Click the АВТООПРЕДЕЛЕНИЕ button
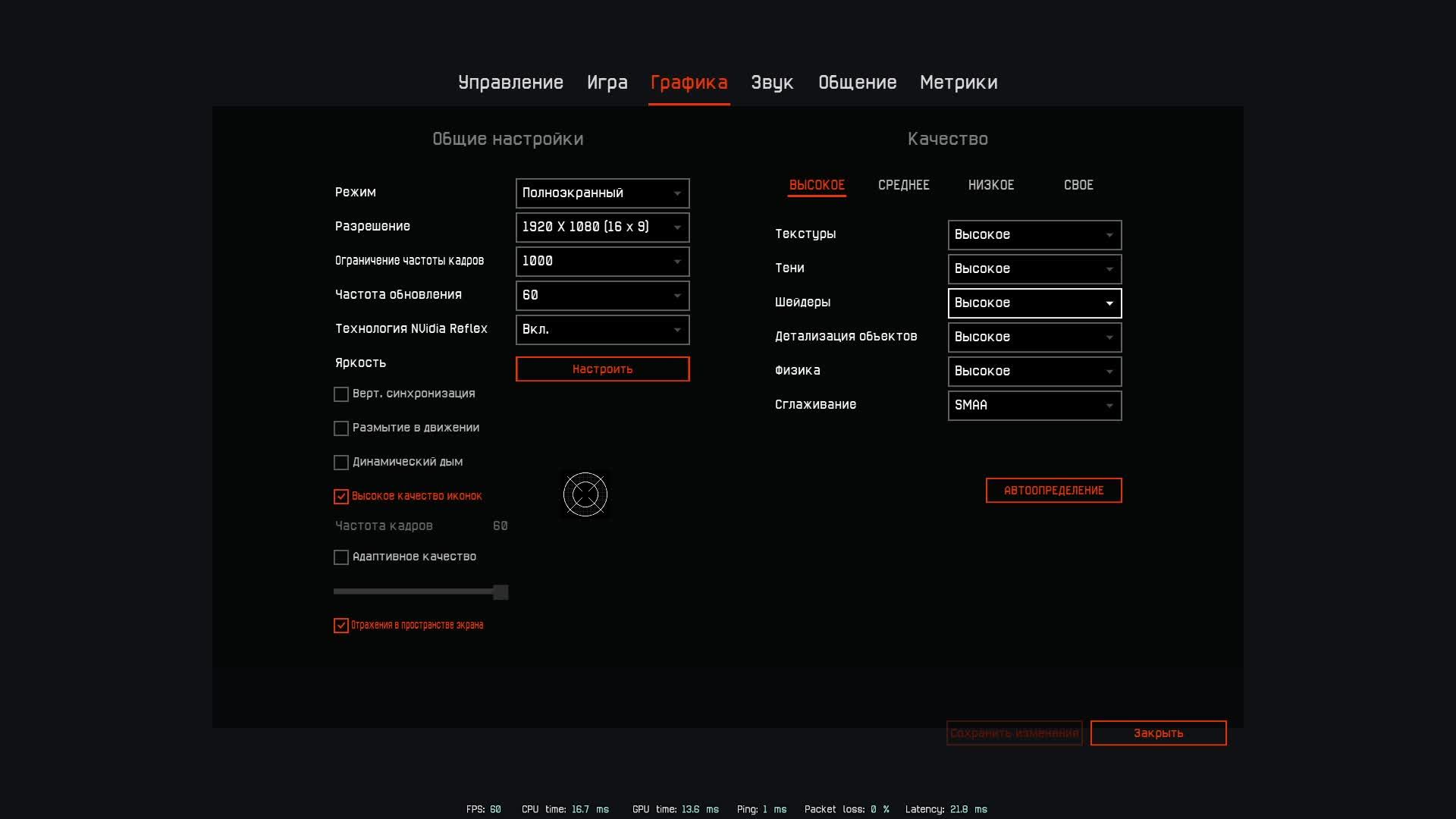1456x819 pixels. coord(1053,491)
